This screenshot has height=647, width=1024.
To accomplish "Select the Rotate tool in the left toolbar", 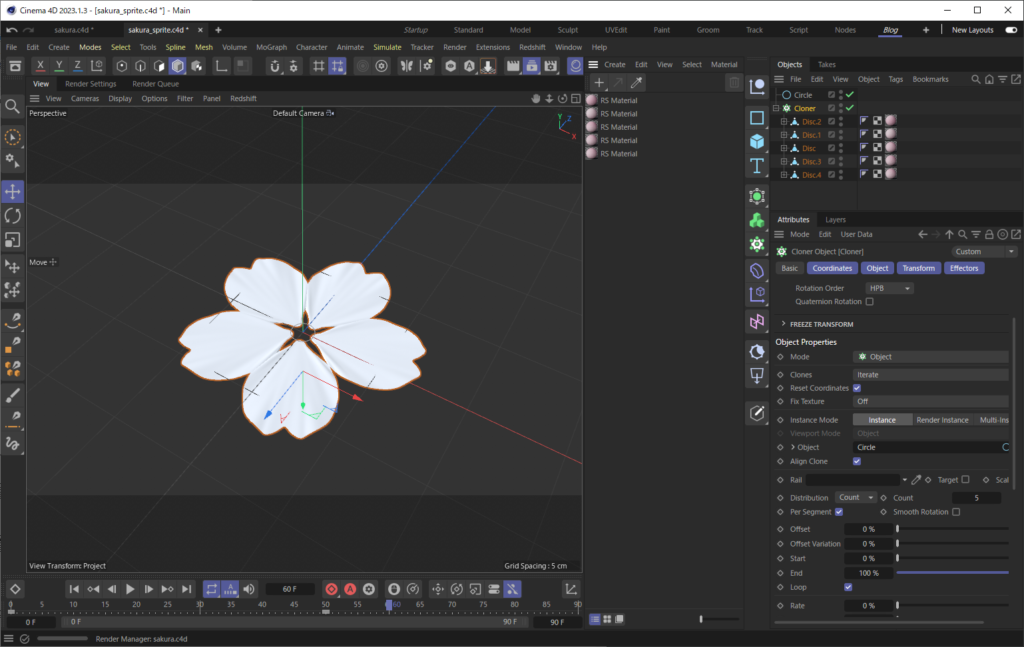I will [13, 216].
